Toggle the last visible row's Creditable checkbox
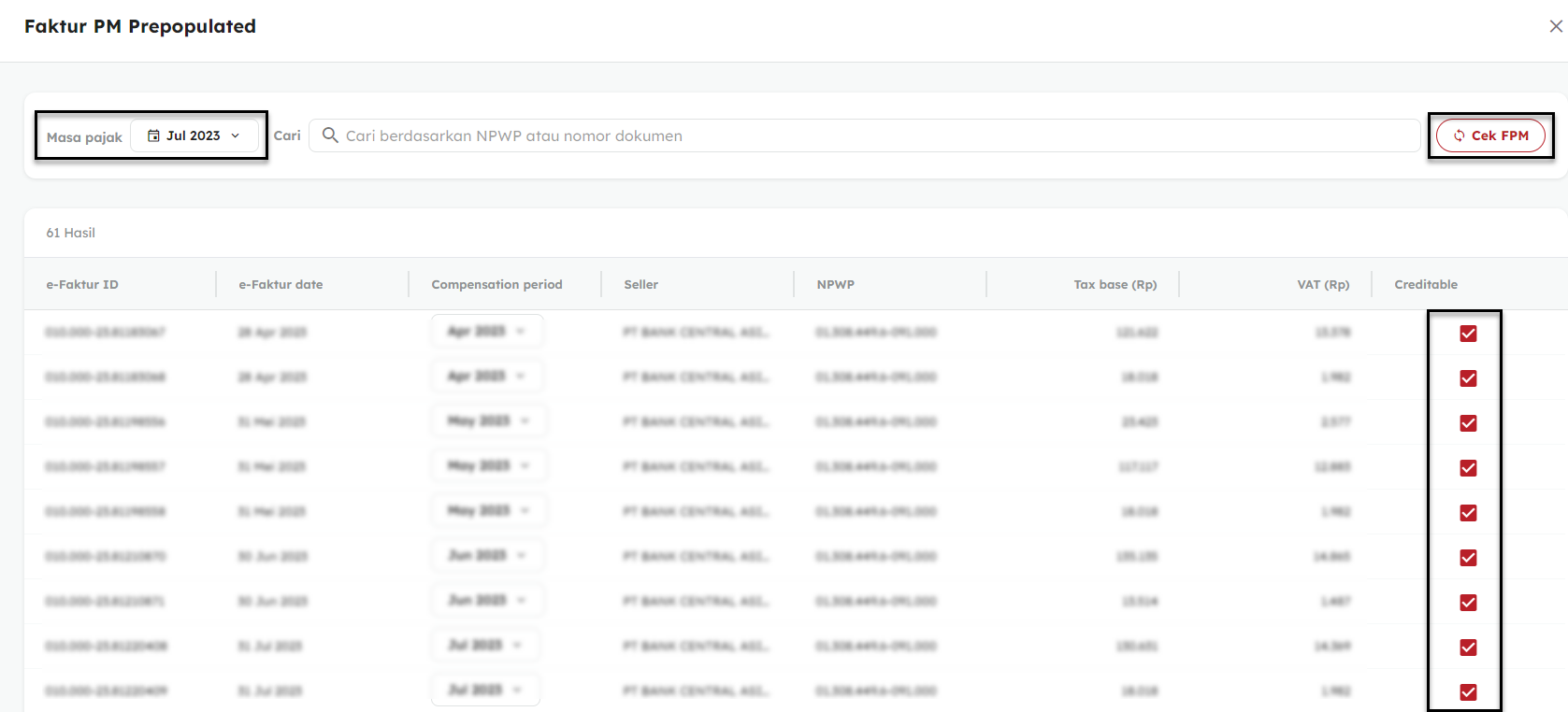This screenshot has height=712, width=1568. coord(1468,692)
